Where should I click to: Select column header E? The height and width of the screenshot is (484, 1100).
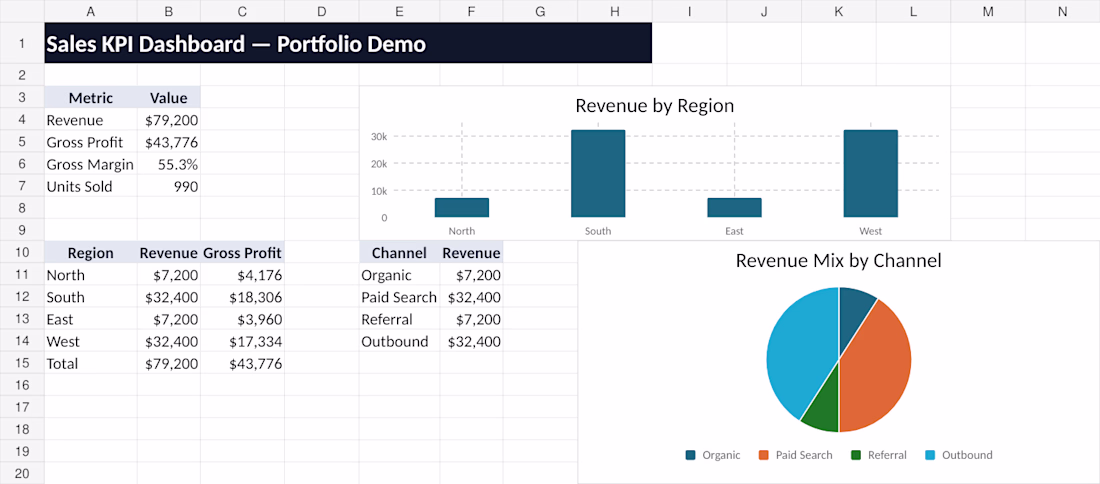point(399,11)
